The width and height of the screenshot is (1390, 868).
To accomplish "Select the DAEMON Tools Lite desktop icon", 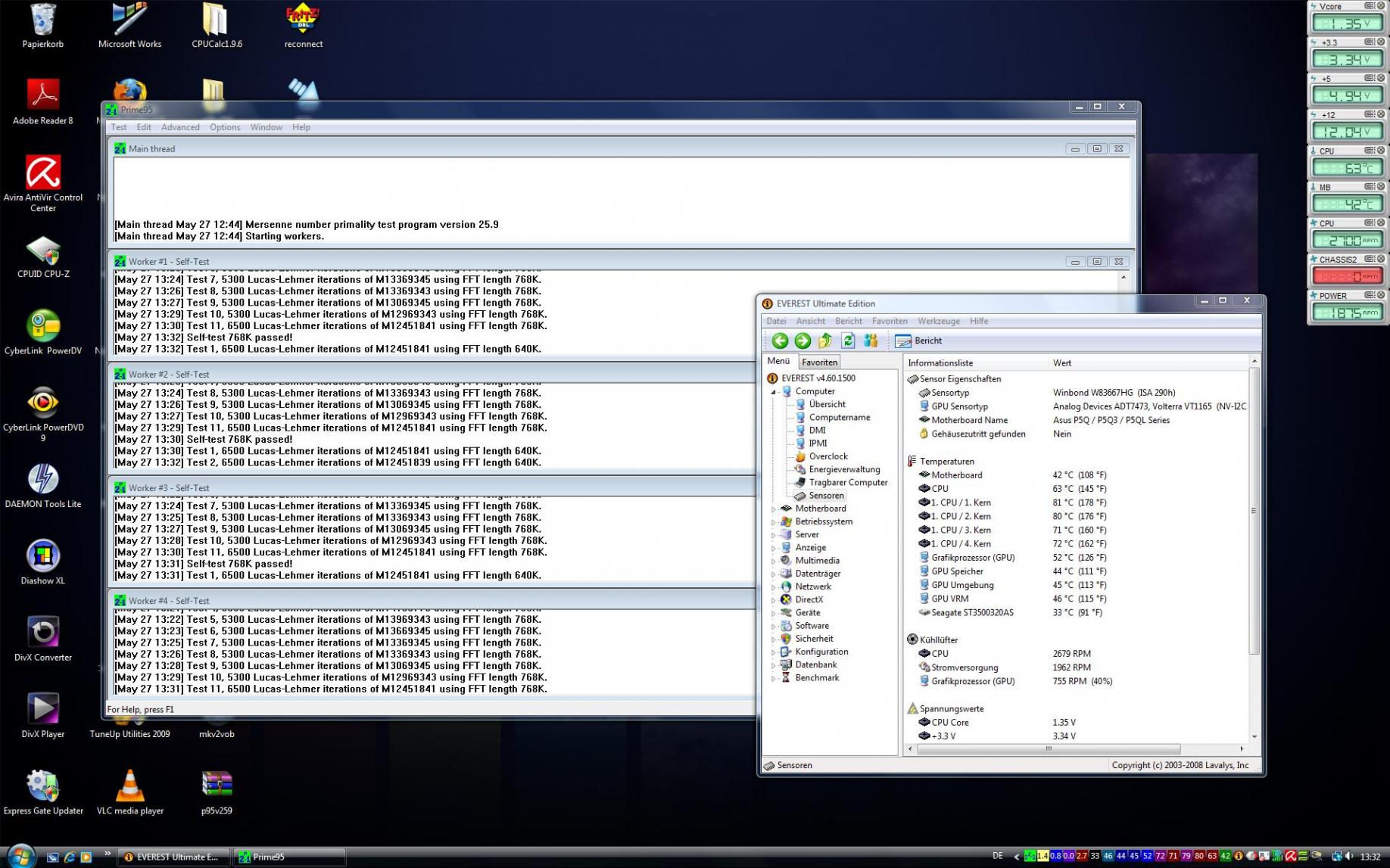I will (43, 487).
